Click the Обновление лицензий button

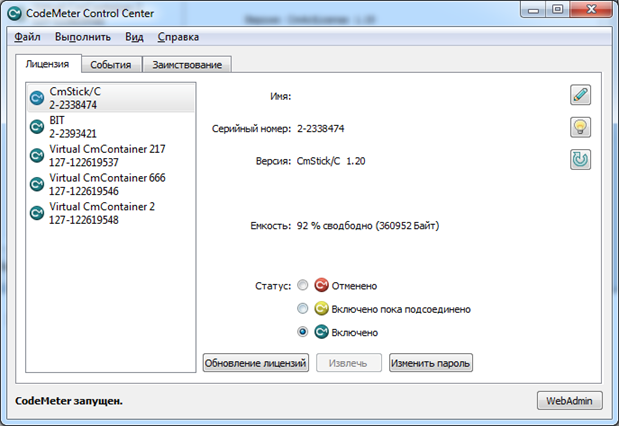click(256, 363)
